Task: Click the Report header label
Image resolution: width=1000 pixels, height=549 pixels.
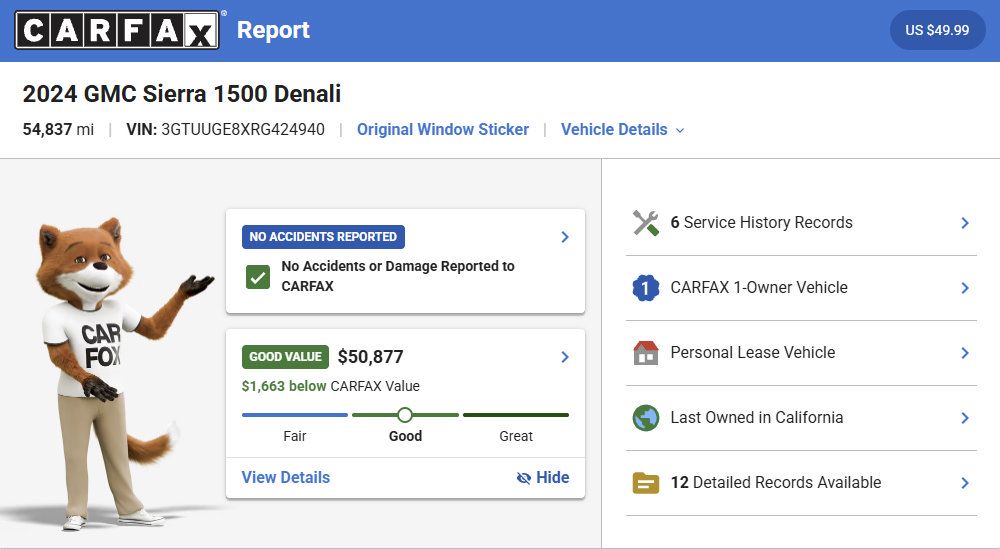Action: 273,30
